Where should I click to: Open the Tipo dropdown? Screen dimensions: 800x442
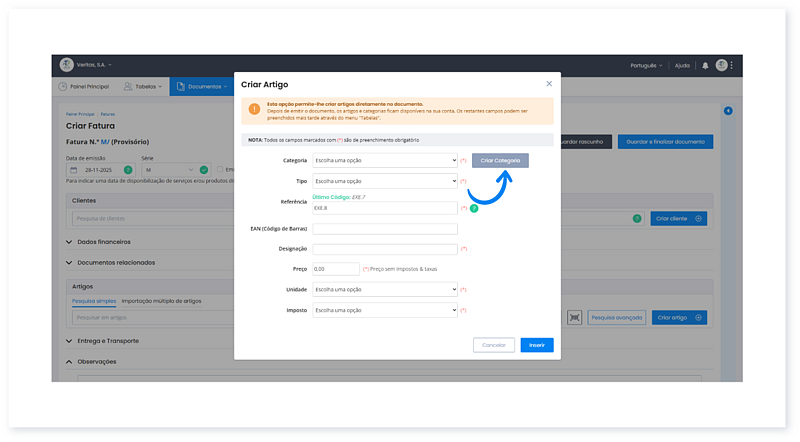point(385,181)
